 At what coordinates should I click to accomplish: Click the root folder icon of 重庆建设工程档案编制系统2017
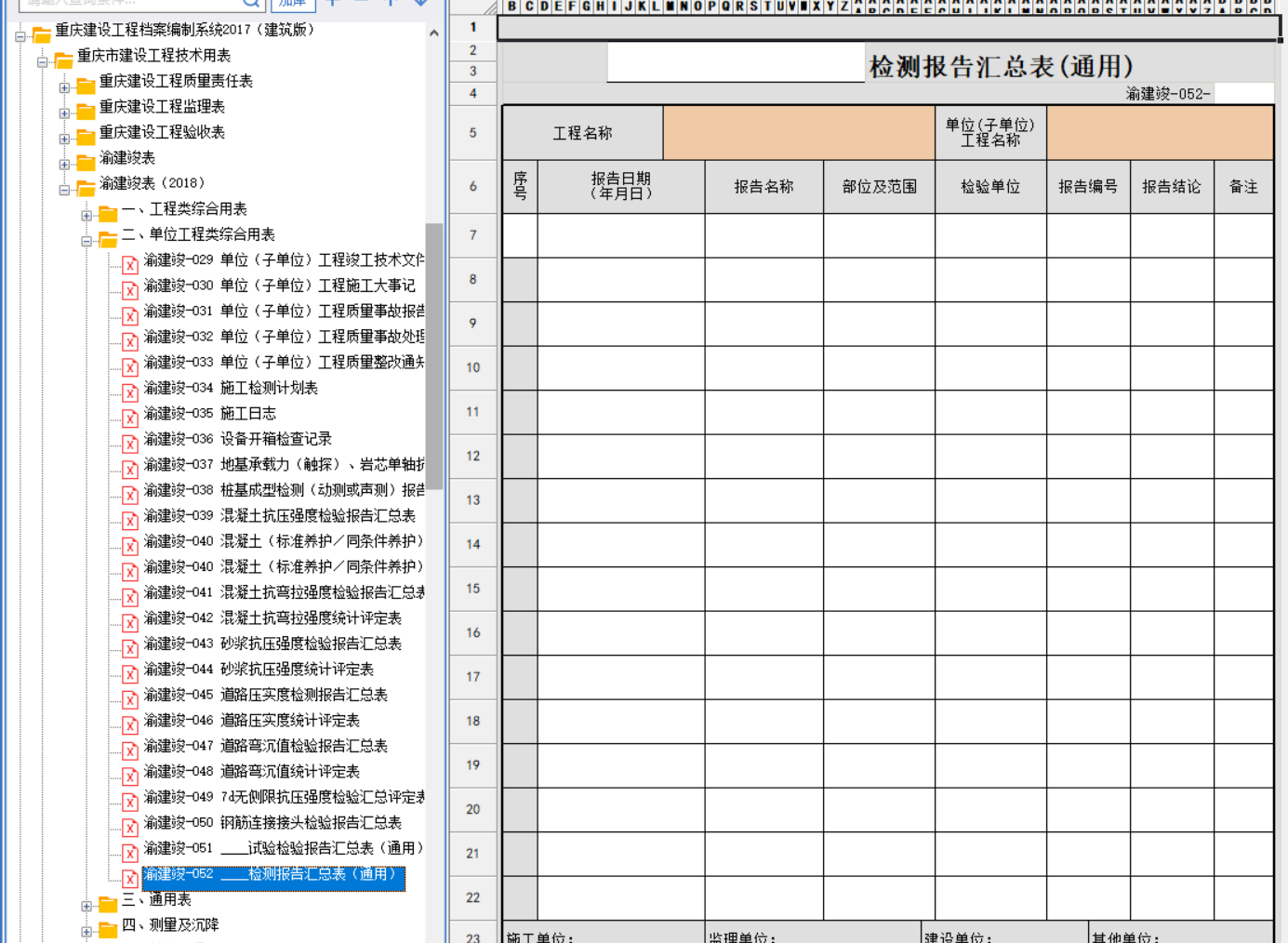41,34
